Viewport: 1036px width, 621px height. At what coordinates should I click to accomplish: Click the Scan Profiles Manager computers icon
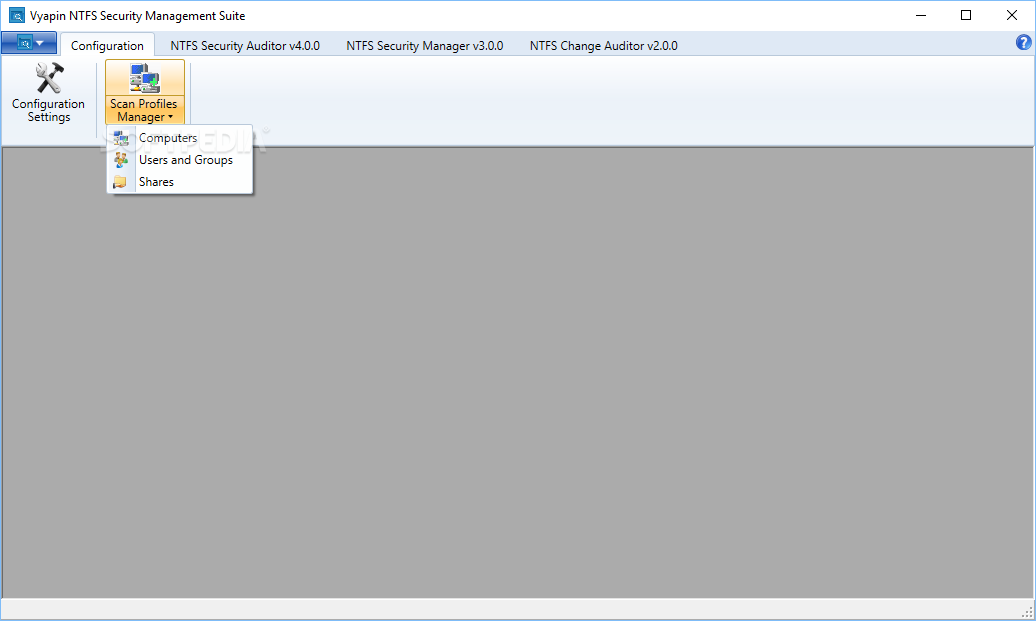145,78
